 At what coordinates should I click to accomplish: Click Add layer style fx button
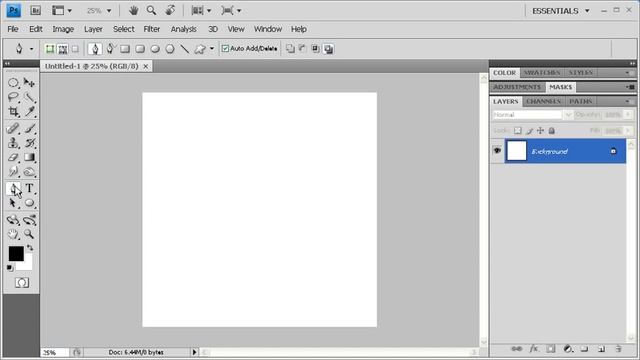[x=533, y=349]
